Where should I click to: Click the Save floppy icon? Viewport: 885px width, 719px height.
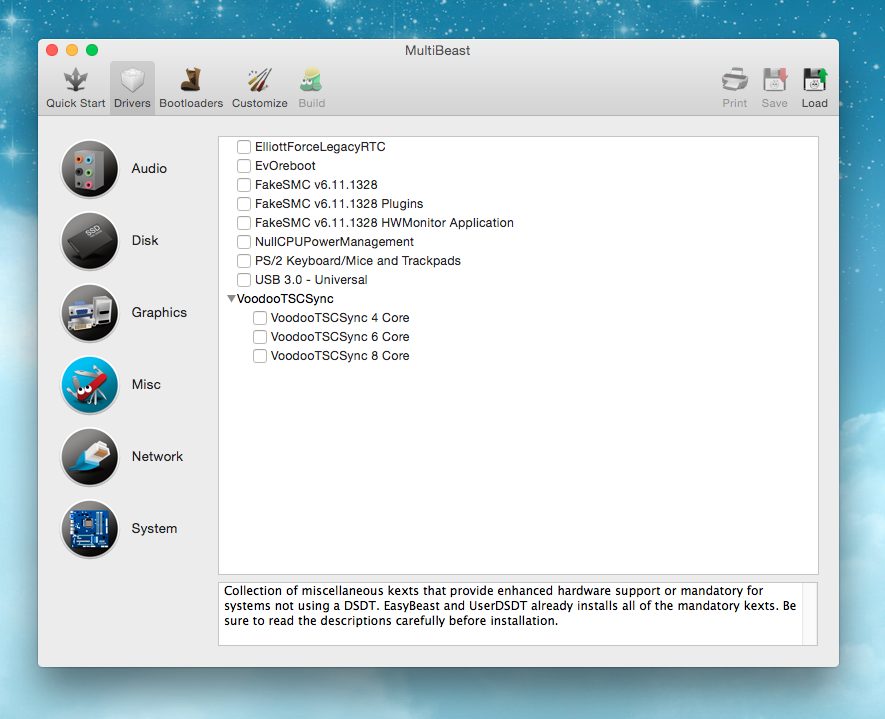(x=774, y=80)
